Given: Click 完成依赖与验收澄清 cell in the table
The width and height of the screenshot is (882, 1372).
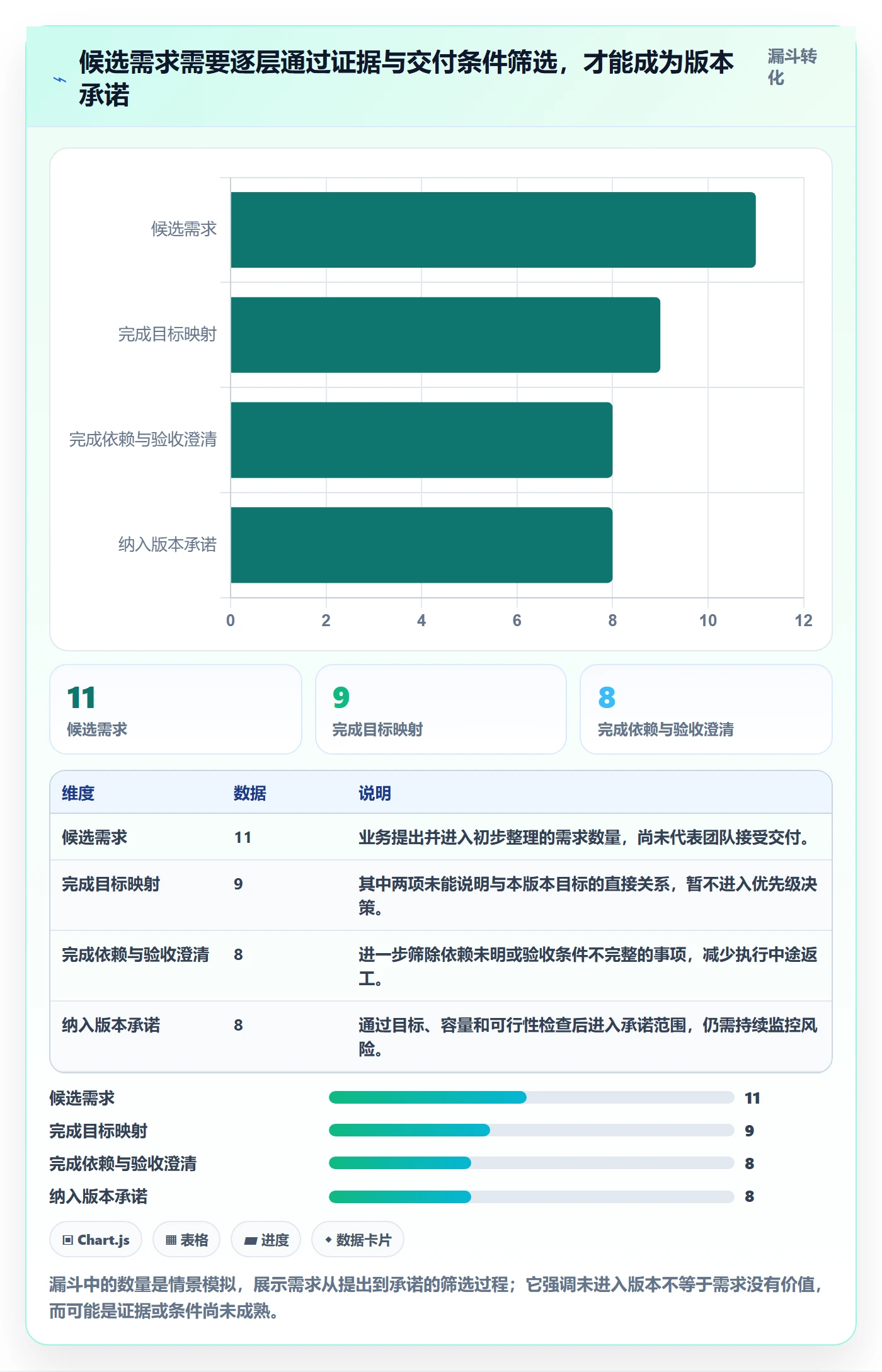Looking at the screenshot, I should click(135, 954).
